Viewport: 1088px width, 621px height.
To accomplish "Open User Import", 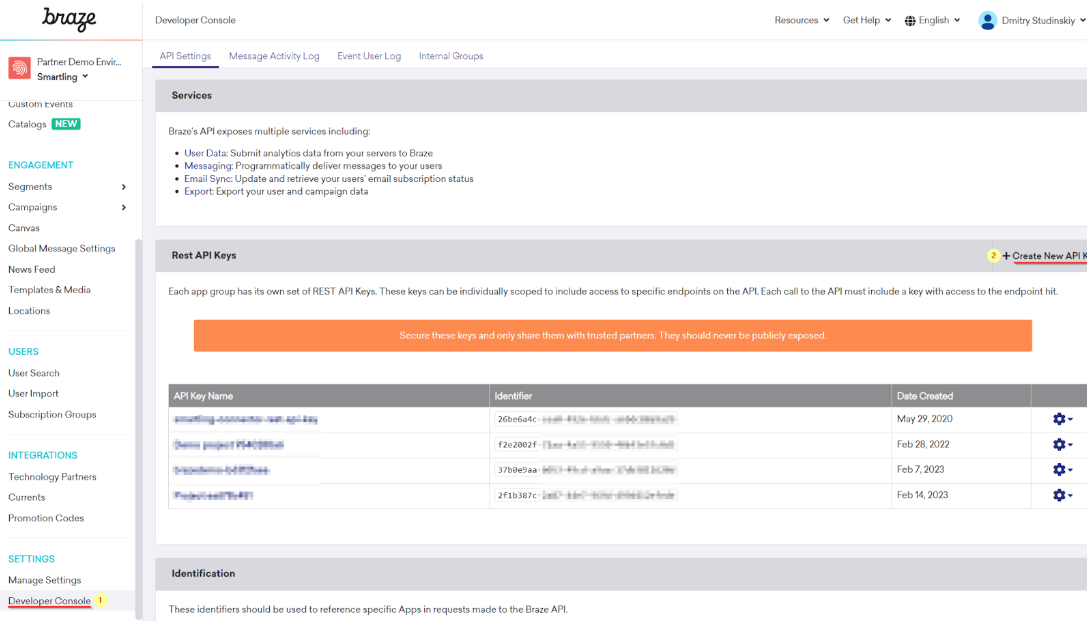I will [33, 393].
